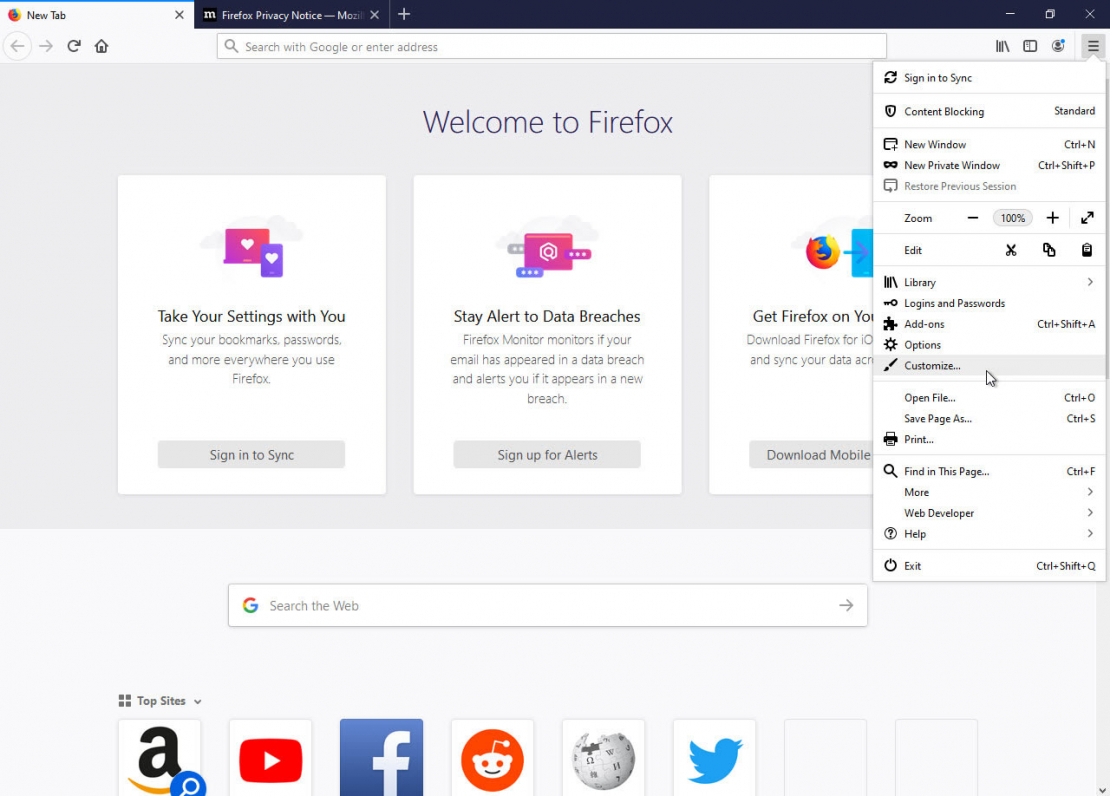Expand the Web Developer submenu
Screen dimensions: 1110x796
[x=939, y=513]
